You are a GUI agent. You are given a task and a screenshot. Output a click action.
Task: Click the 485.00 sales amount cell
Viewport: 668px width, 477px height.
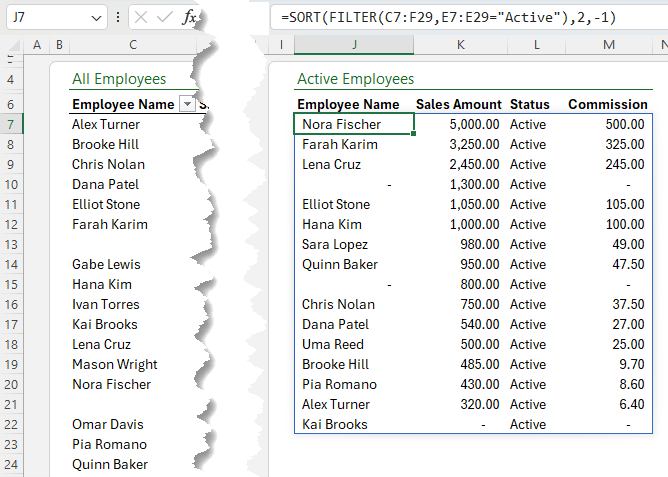tap(461, 365)
